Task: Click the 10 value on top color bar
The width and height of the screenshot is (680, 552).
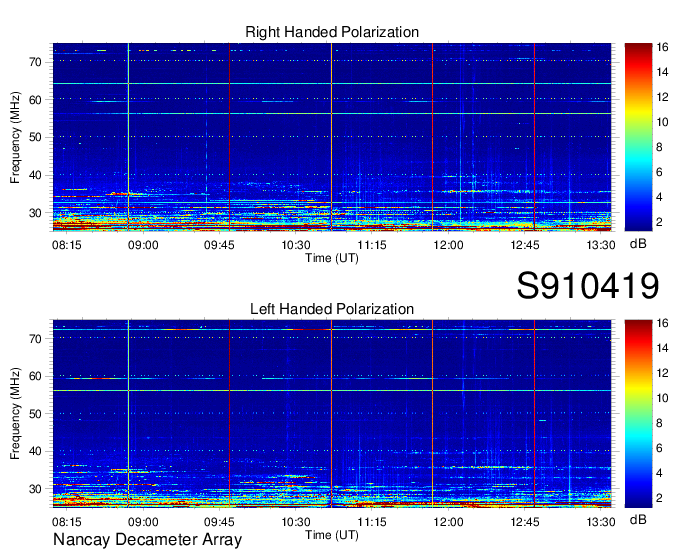Action: pyautogui.click(x=662, y=122)
